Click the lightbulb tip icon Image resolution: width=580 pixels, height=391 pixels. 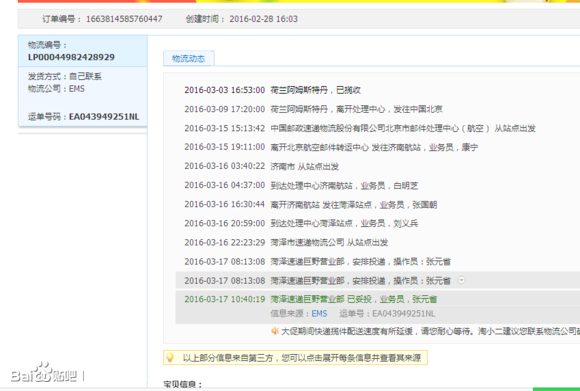coord(170,357)
